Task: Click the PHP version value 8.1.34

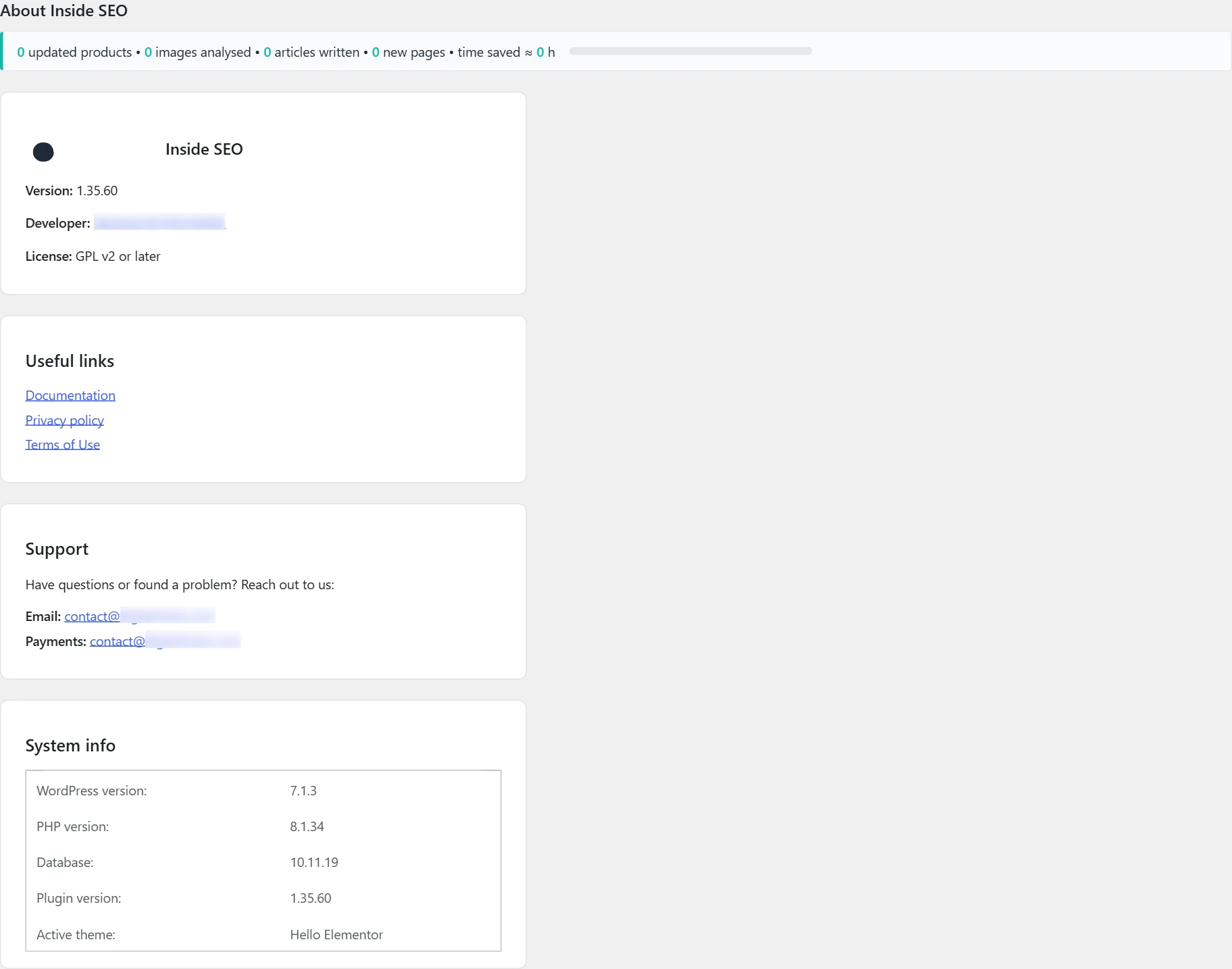Action: pos(307,826)
